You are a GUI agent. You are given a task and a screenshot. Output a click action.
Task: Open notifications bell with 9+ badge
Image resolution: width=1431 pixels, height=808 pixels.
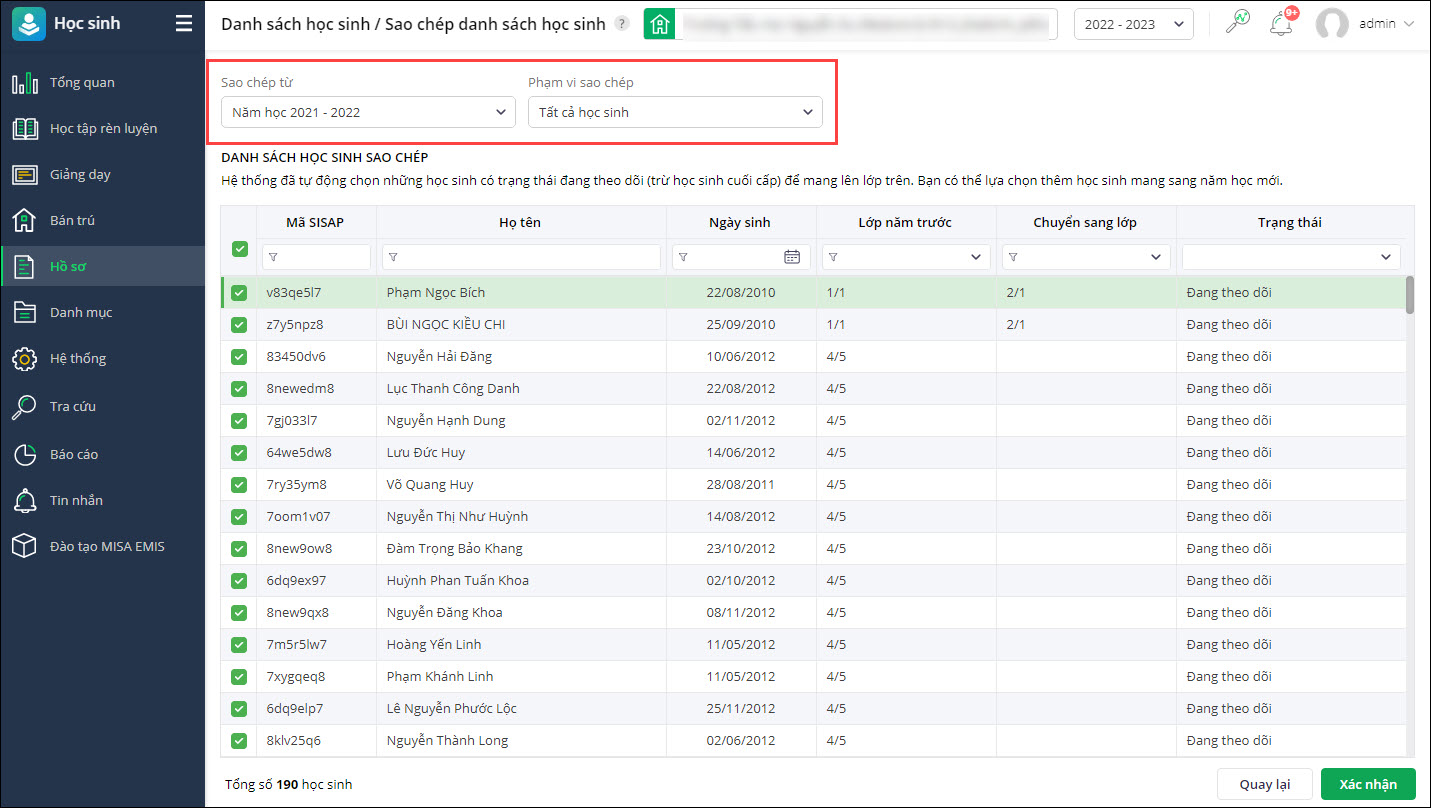[x=1282, y=22]
